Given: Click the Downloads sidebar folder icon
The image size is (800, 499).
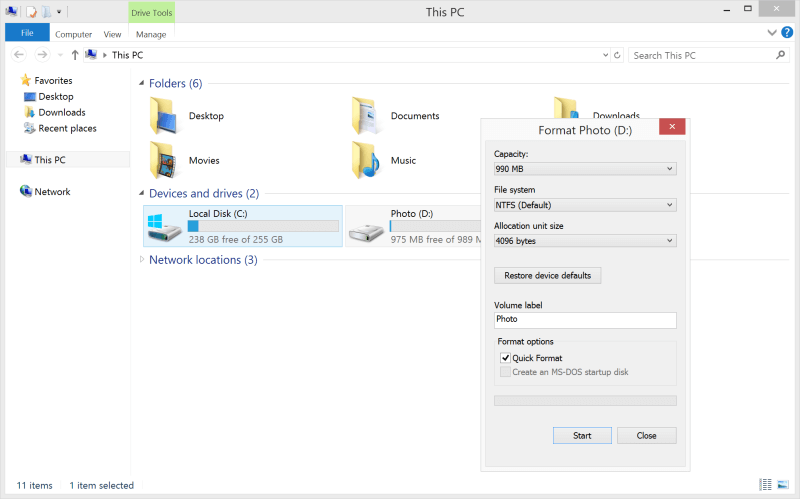Looking at the screenshot, I should (30, 112).
